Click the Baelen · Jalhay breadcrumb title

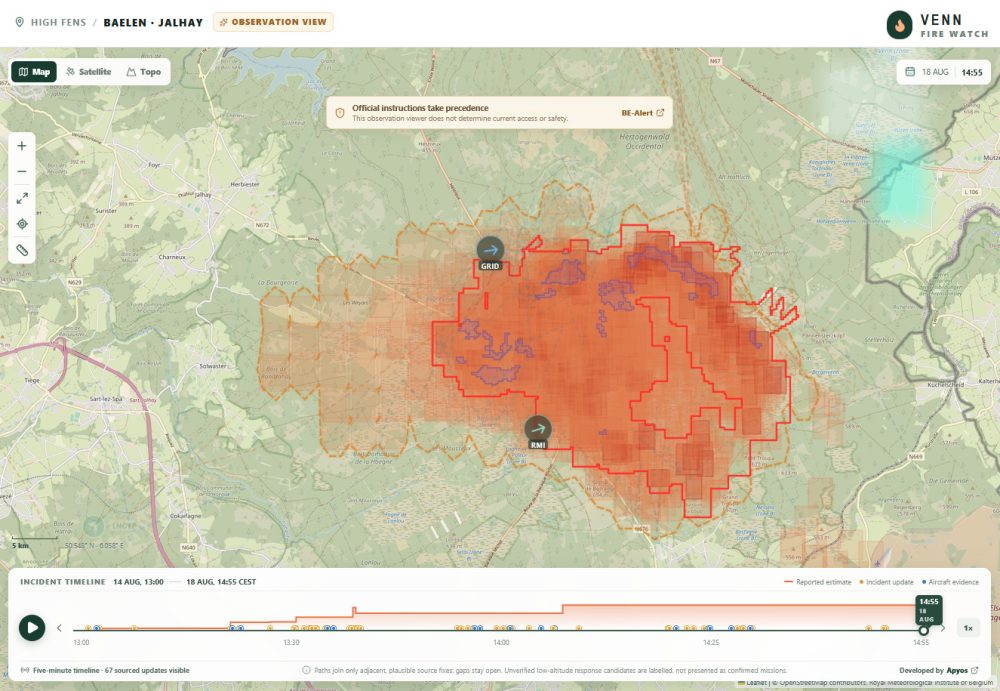pos(153,22)
